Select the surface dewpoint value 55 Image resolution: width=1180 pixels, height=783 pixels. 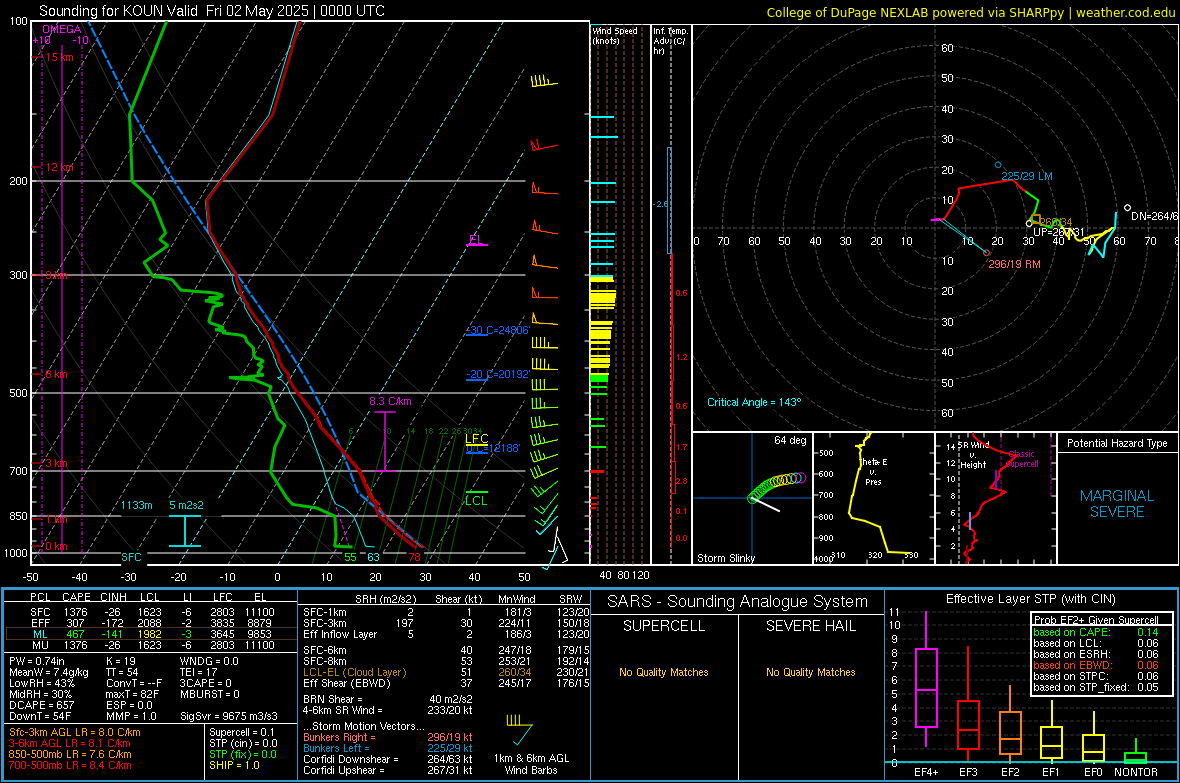tap(350, 557)
